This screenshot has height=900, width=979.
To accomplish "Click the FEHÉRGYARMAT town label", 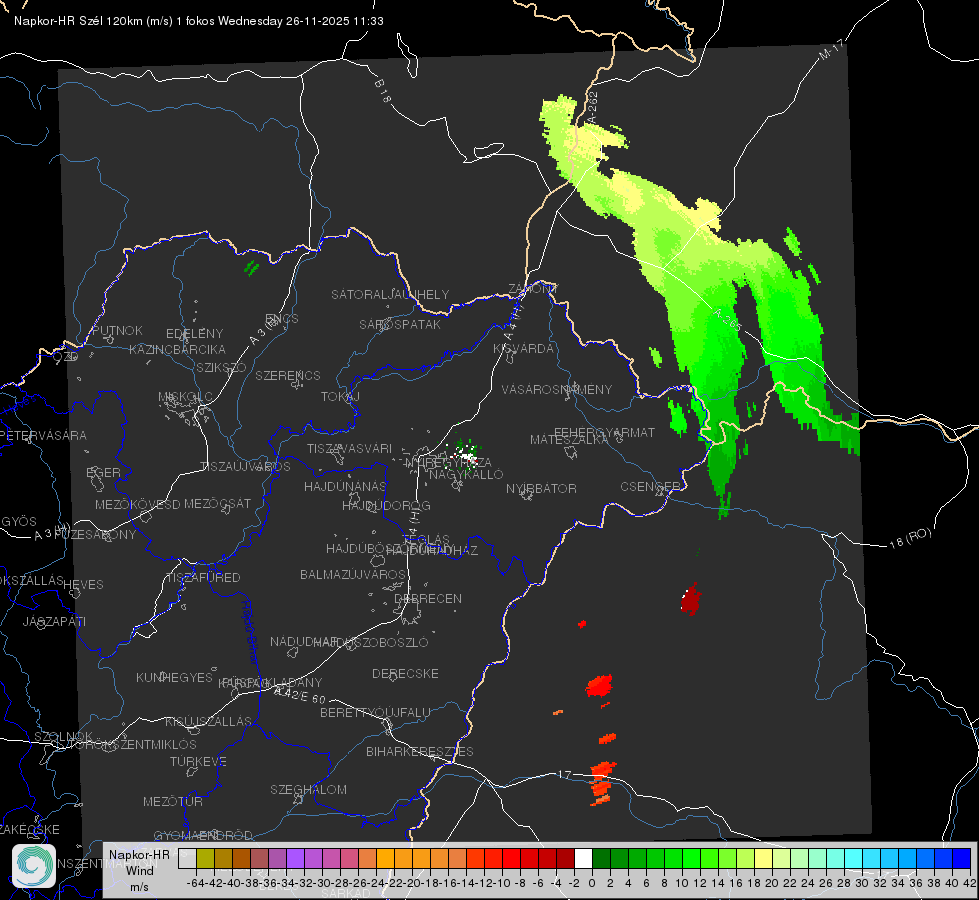I will pos(604,432).
